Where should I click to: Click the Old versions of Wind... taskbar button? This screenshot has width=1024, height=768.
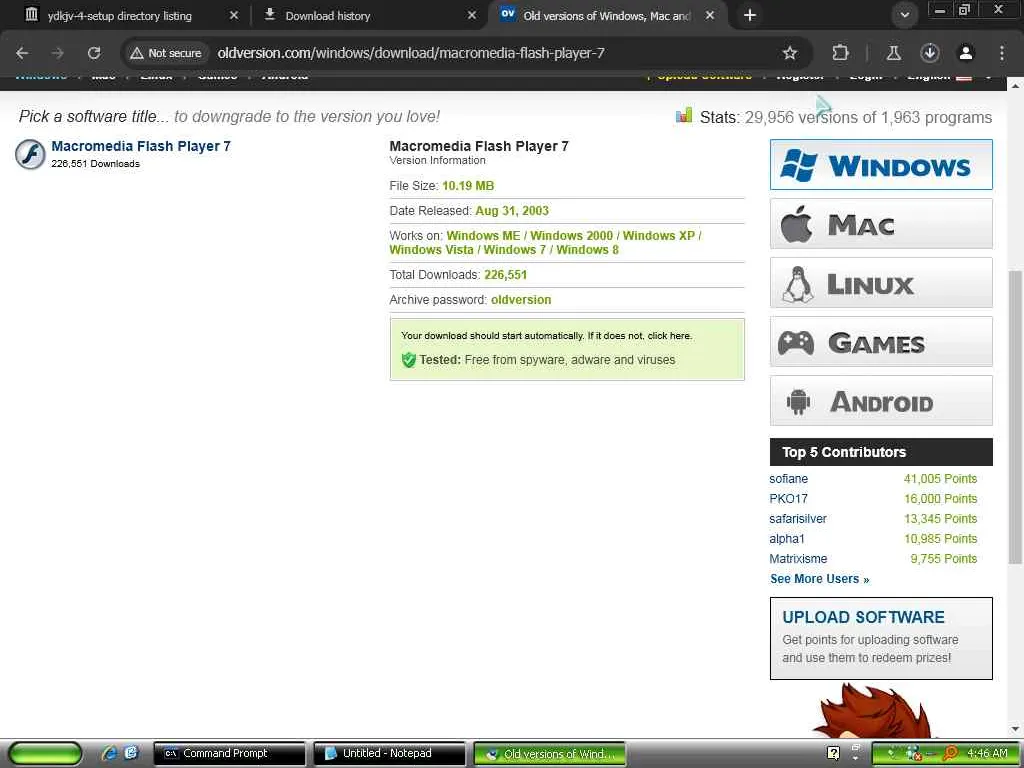point(549,754)
